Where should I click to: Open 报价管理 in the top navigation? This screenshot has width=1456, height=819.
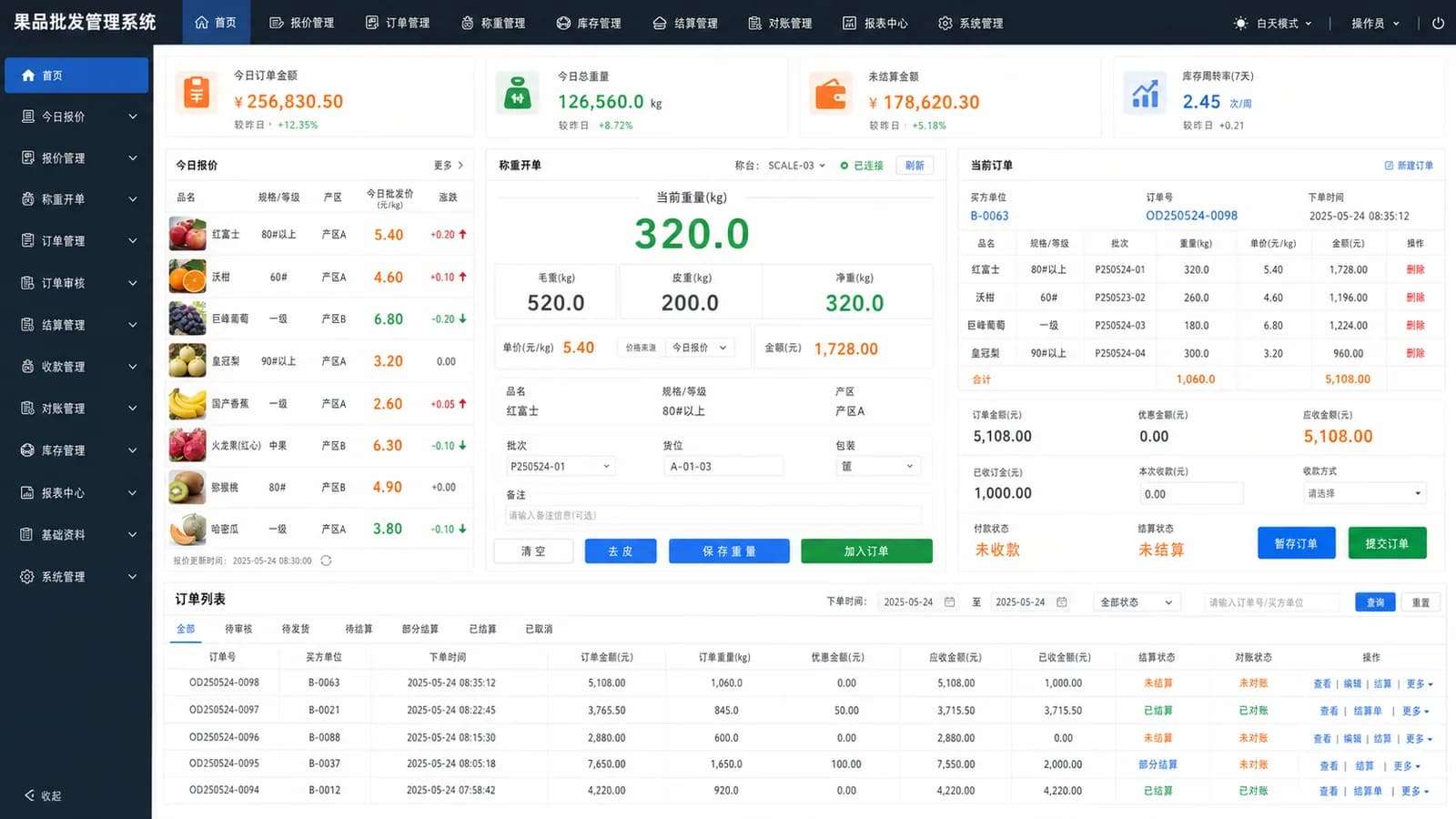coord(302,23)
